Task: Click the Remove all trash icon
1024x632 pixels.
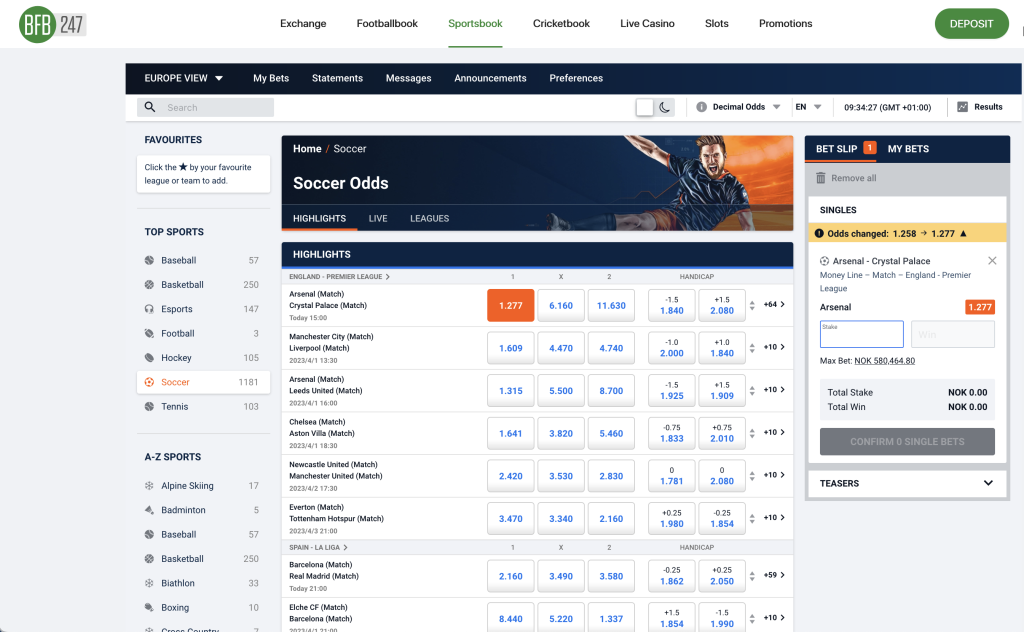Action: coord(821,178)
